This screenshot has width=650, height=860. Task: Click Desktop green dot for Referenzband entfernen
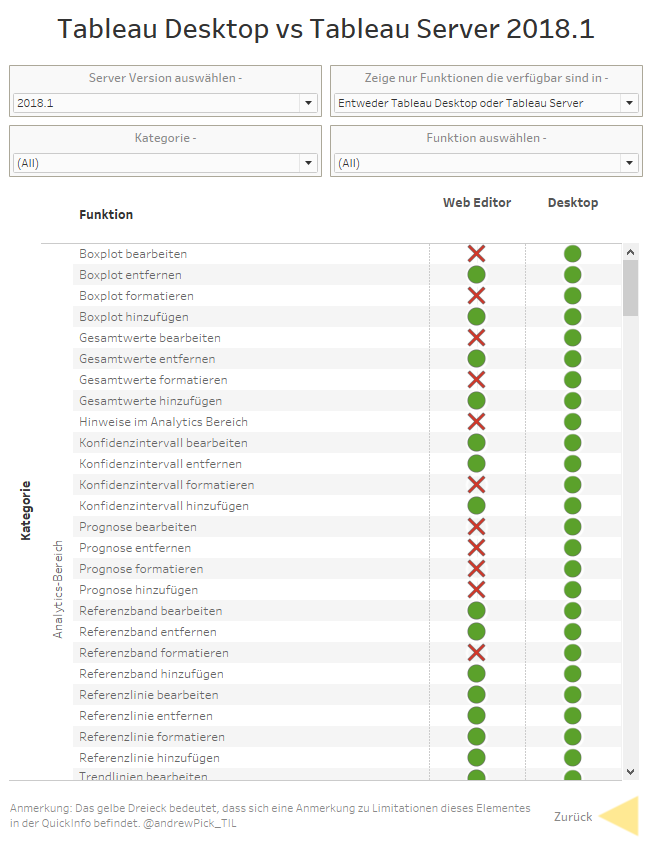pos(573,632)
